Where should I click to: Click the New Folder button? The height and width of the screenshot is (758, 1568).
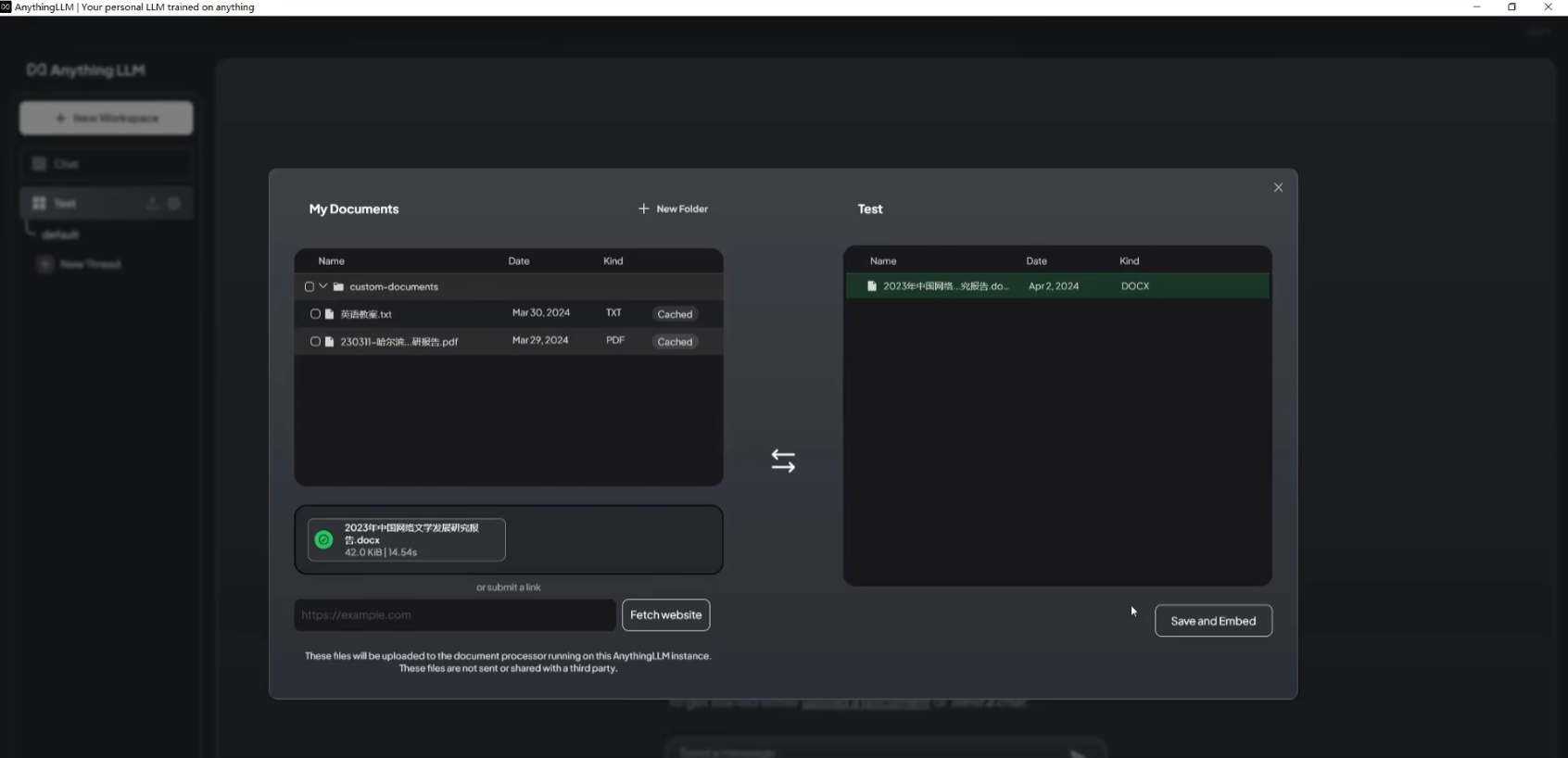click(x=673, y=208)
